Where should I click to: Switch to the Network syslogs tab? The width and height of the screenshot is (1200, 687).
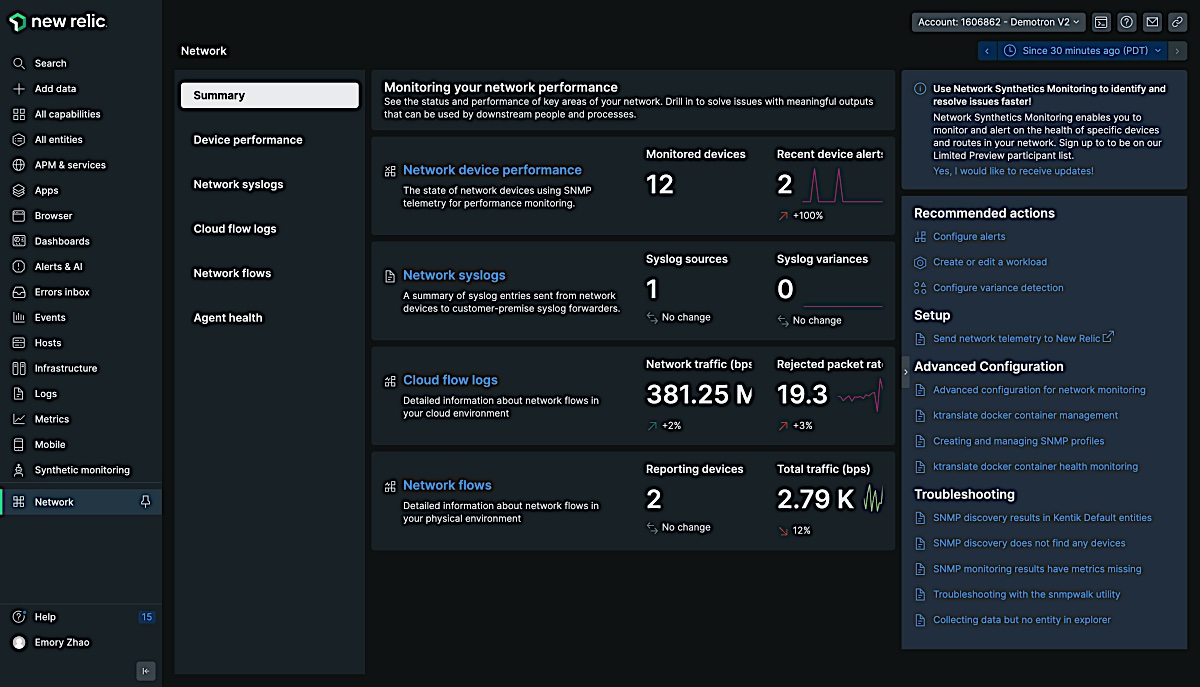(x=238, y=184)
